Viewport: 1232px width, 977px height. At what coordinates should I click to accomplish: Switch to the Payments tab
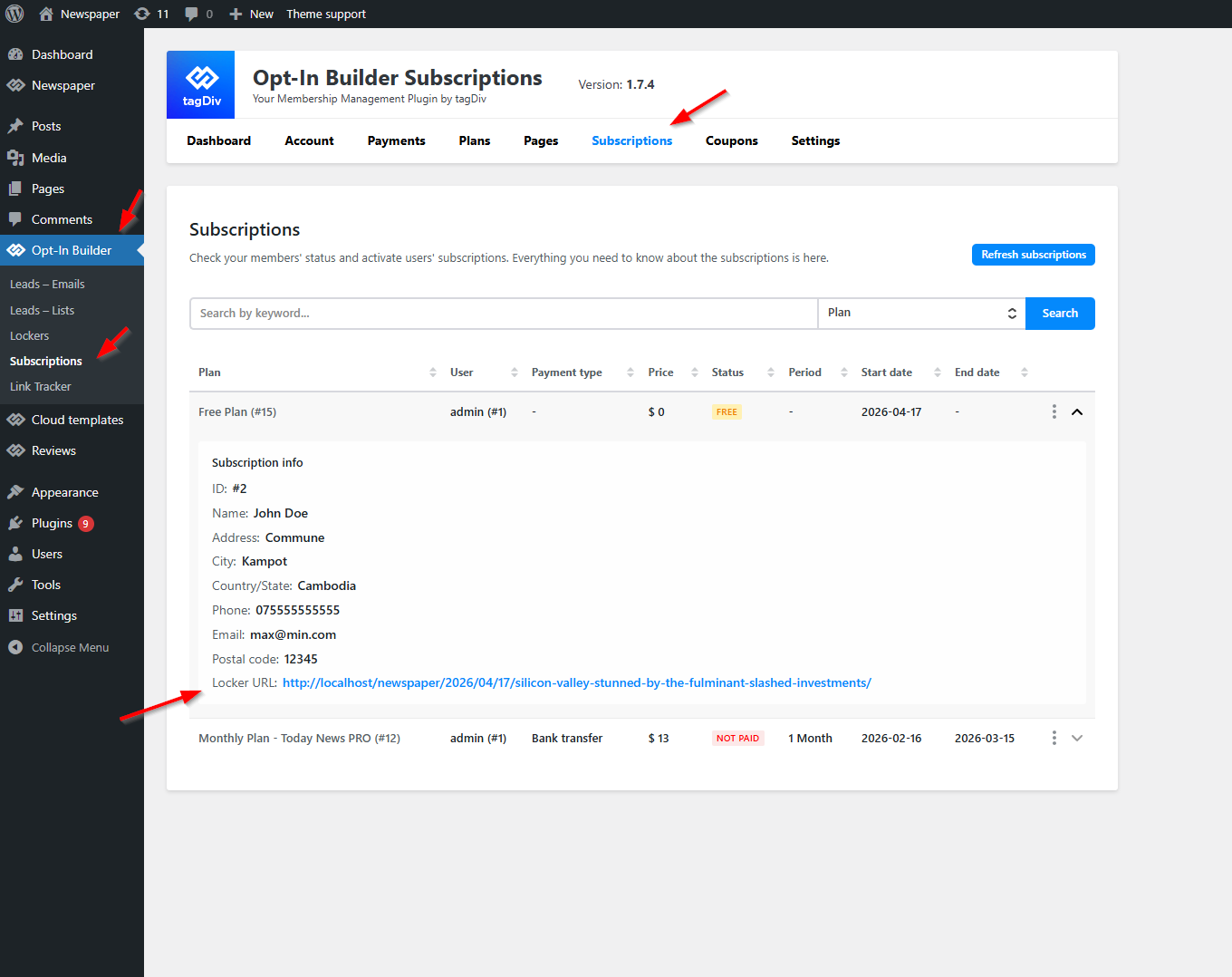(x=396, y=140)
